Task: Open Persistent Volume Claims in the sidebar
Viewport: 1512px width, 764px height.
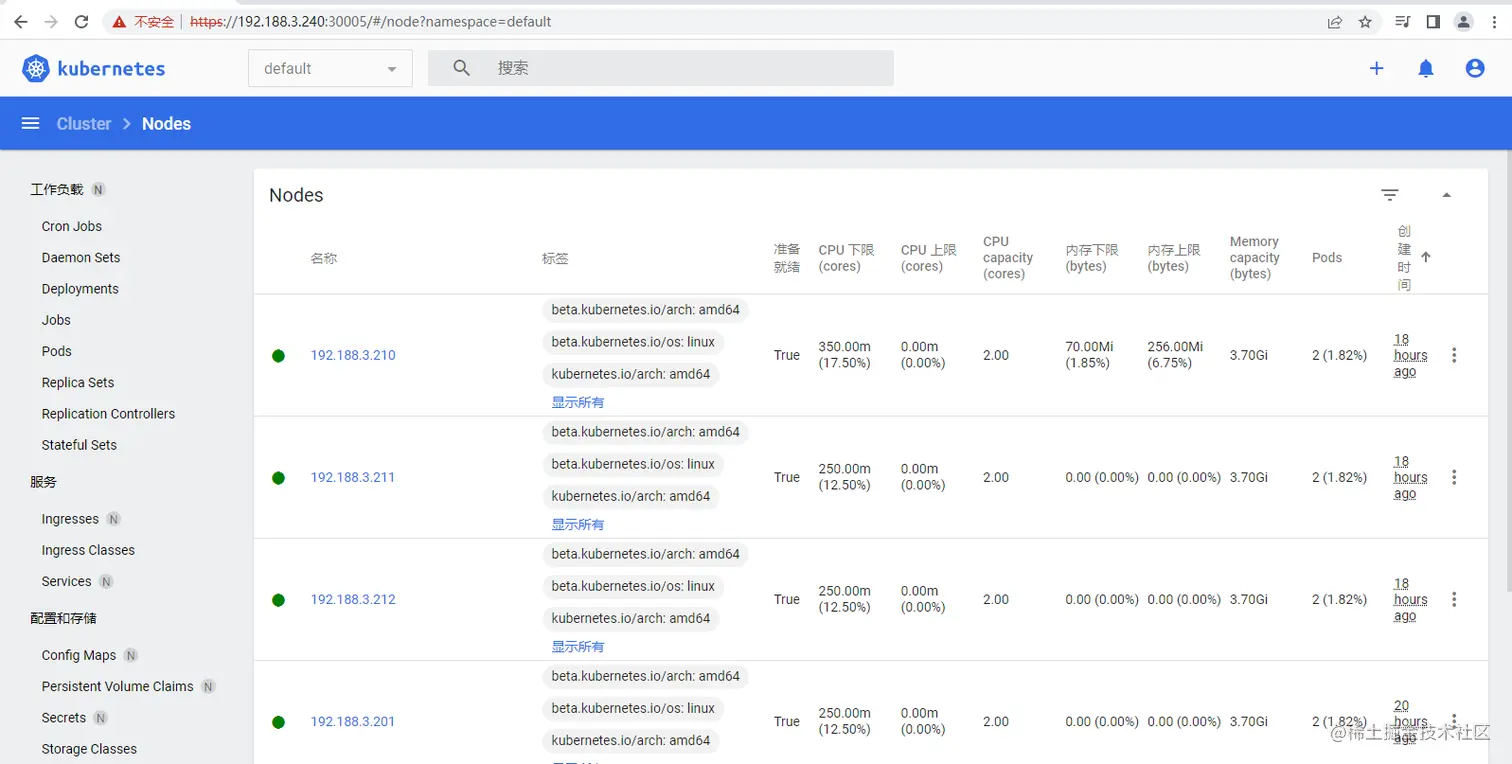Action: pyautogui.click(x=118, y=686)
